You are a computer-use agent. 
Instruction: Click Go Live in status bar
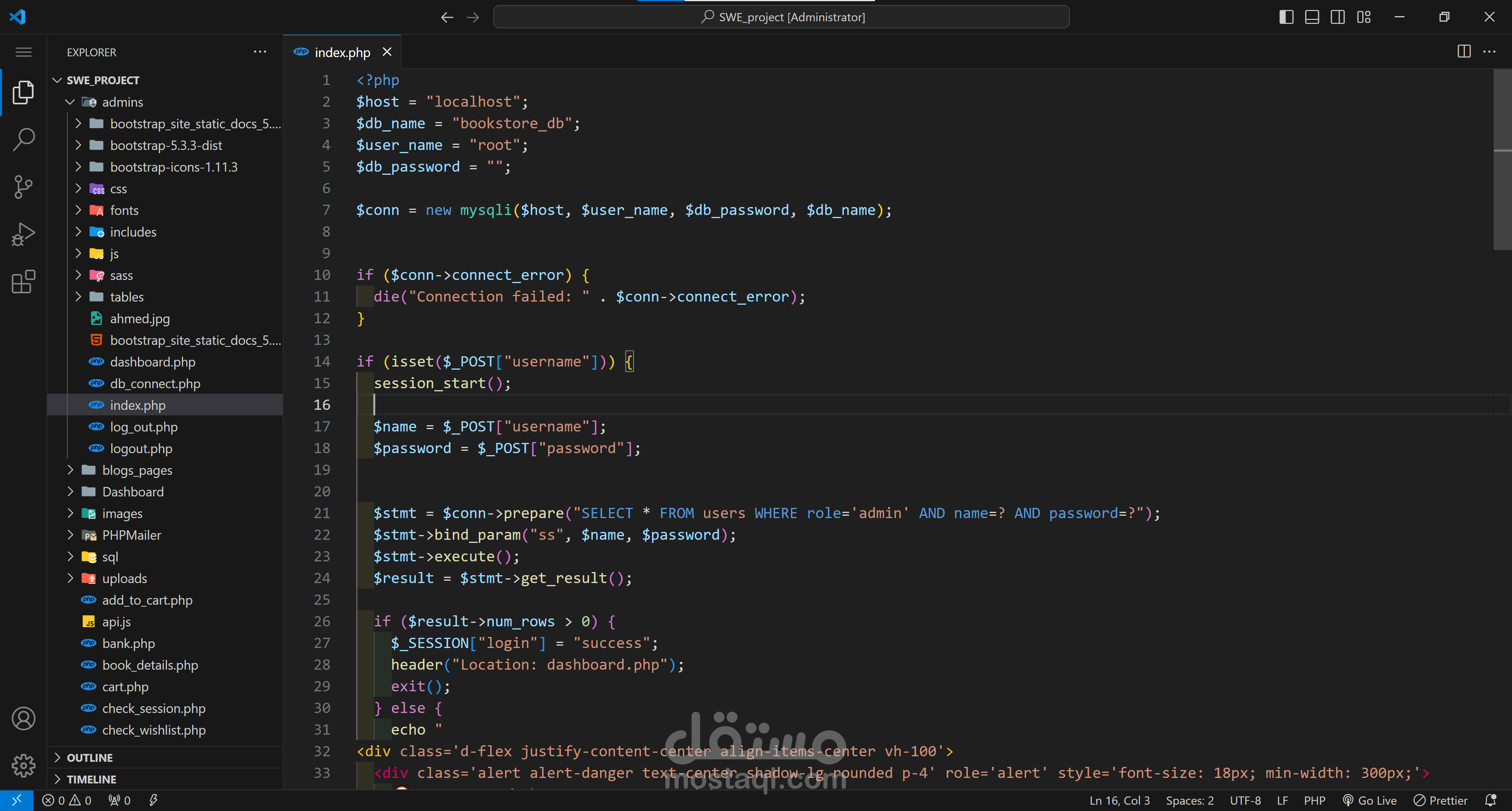[x=1370, y=800]
